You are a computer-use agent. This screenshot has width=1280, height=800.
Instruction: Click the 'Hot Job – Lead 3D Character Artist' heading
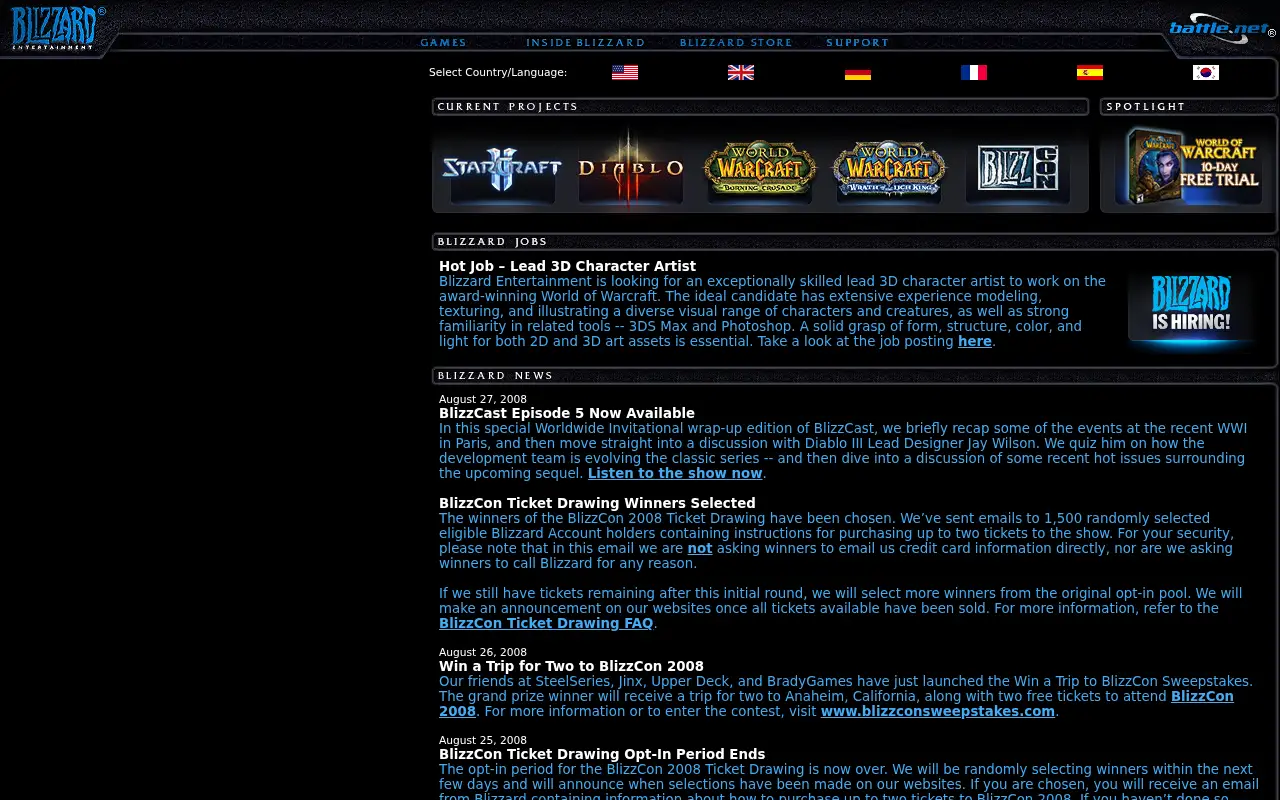pos(567,266)
